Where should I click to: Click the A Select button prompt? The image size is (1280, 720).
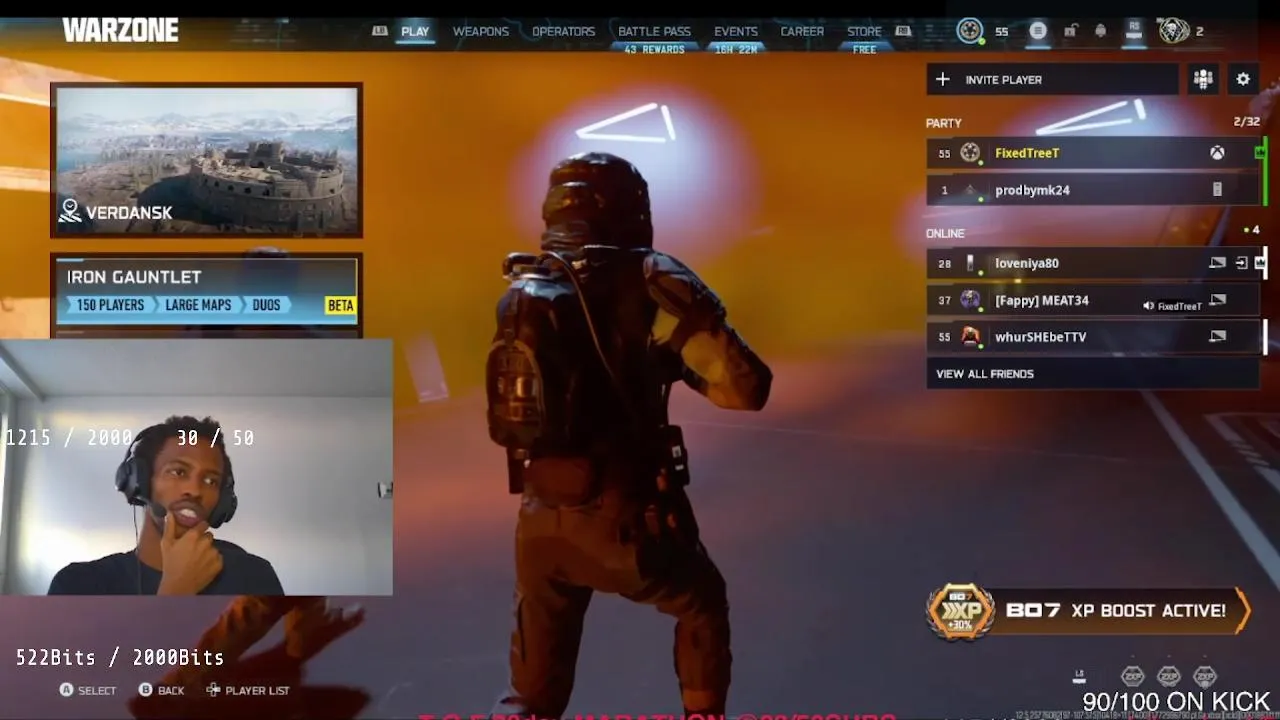click(88, 690)
